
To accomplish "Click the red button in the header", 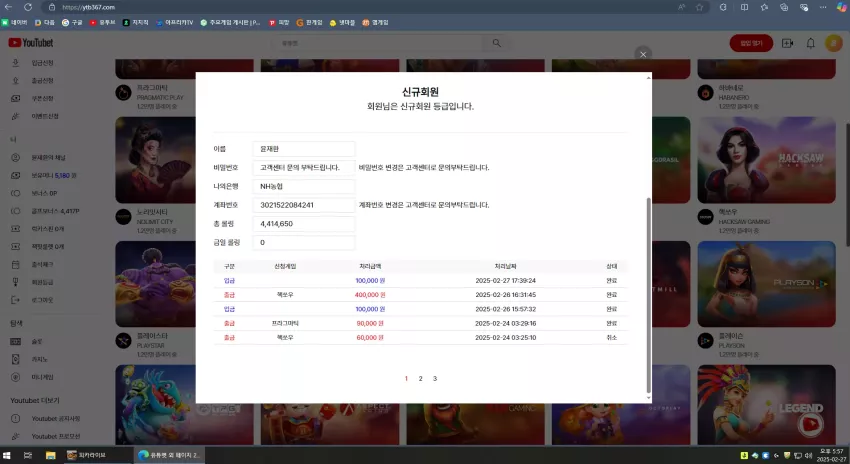I will 751,43.
